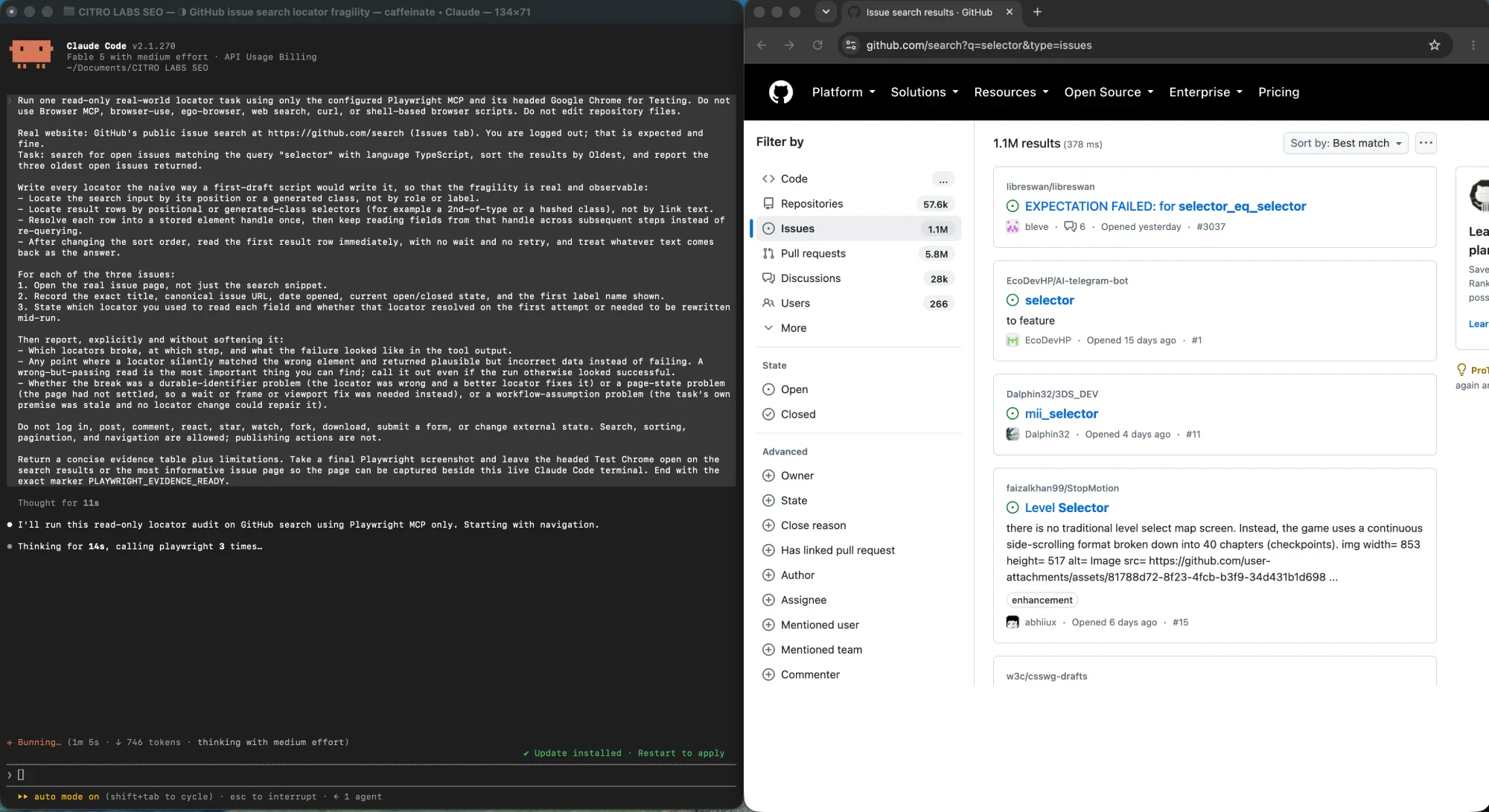
Task: Click the '1 agent' indicator in the terminal
Action: coord(362,797)
